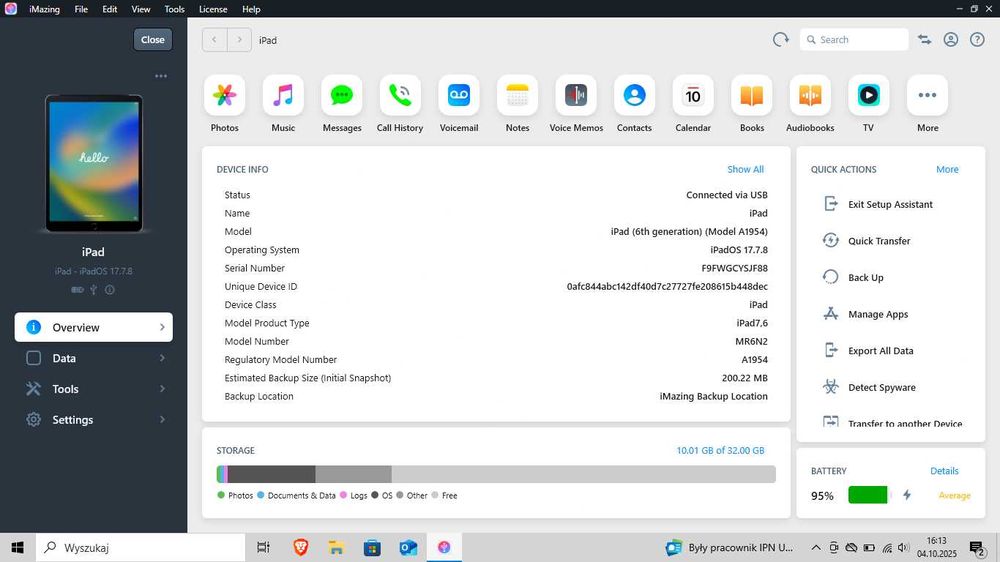Click the refresh icon in toolbar
Viewport: 1000px width, 562px height.
pyautogui.click(x=781, y=40)
